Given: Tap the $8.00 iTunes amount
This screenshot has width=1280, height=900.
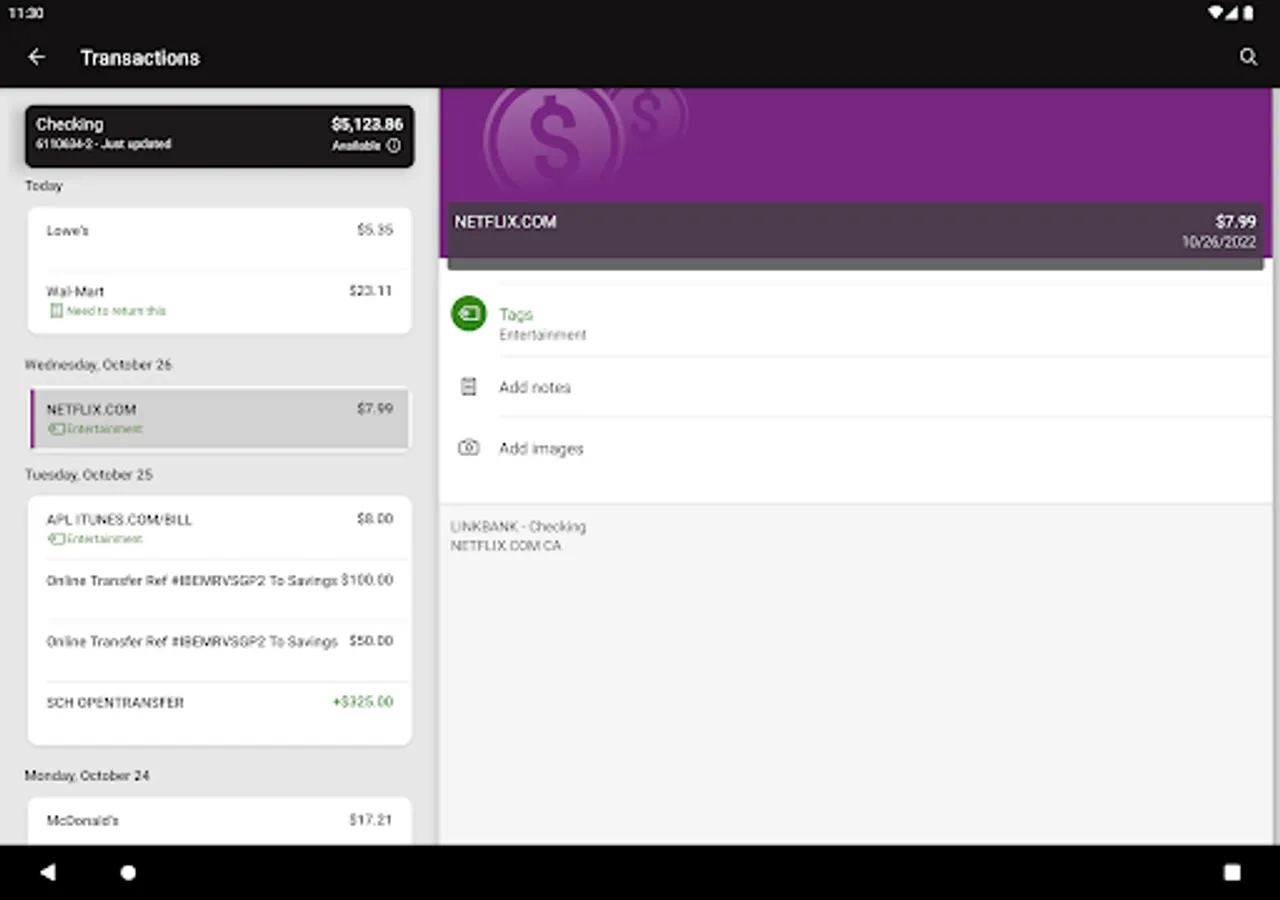Looking at the screenshot, I should (375, 519).
